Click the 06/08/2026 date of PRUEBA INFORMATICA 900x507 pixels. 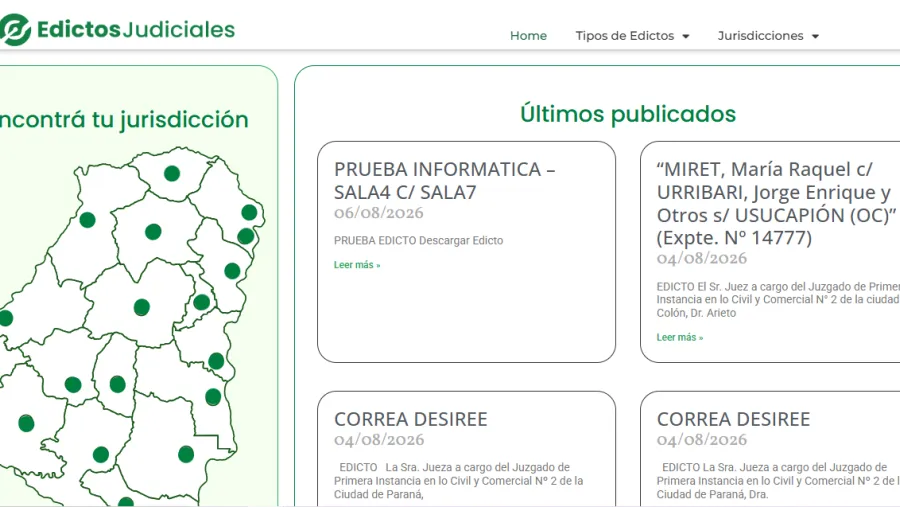pos(379,213)
